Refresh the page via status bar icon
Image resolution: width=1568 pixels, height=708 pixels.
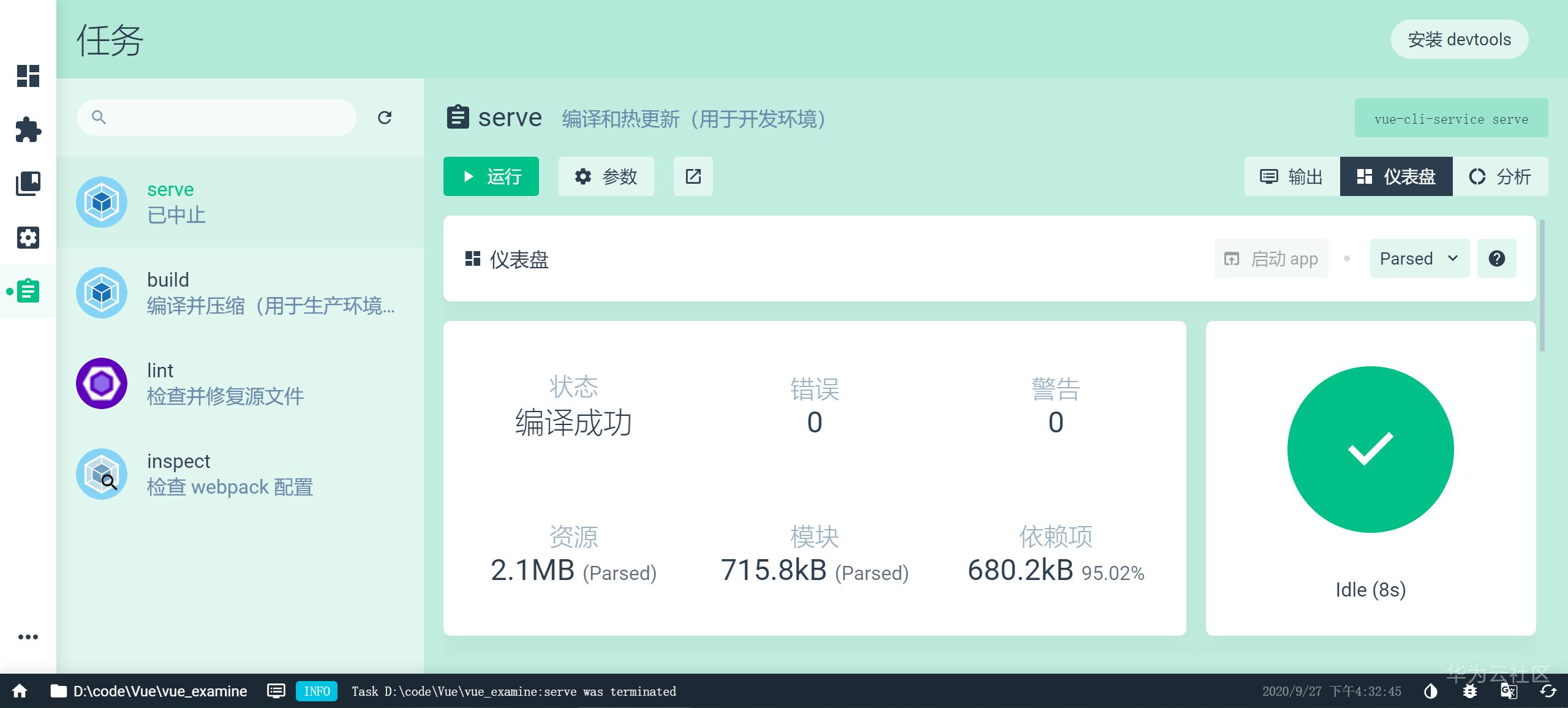(1548, 691)
